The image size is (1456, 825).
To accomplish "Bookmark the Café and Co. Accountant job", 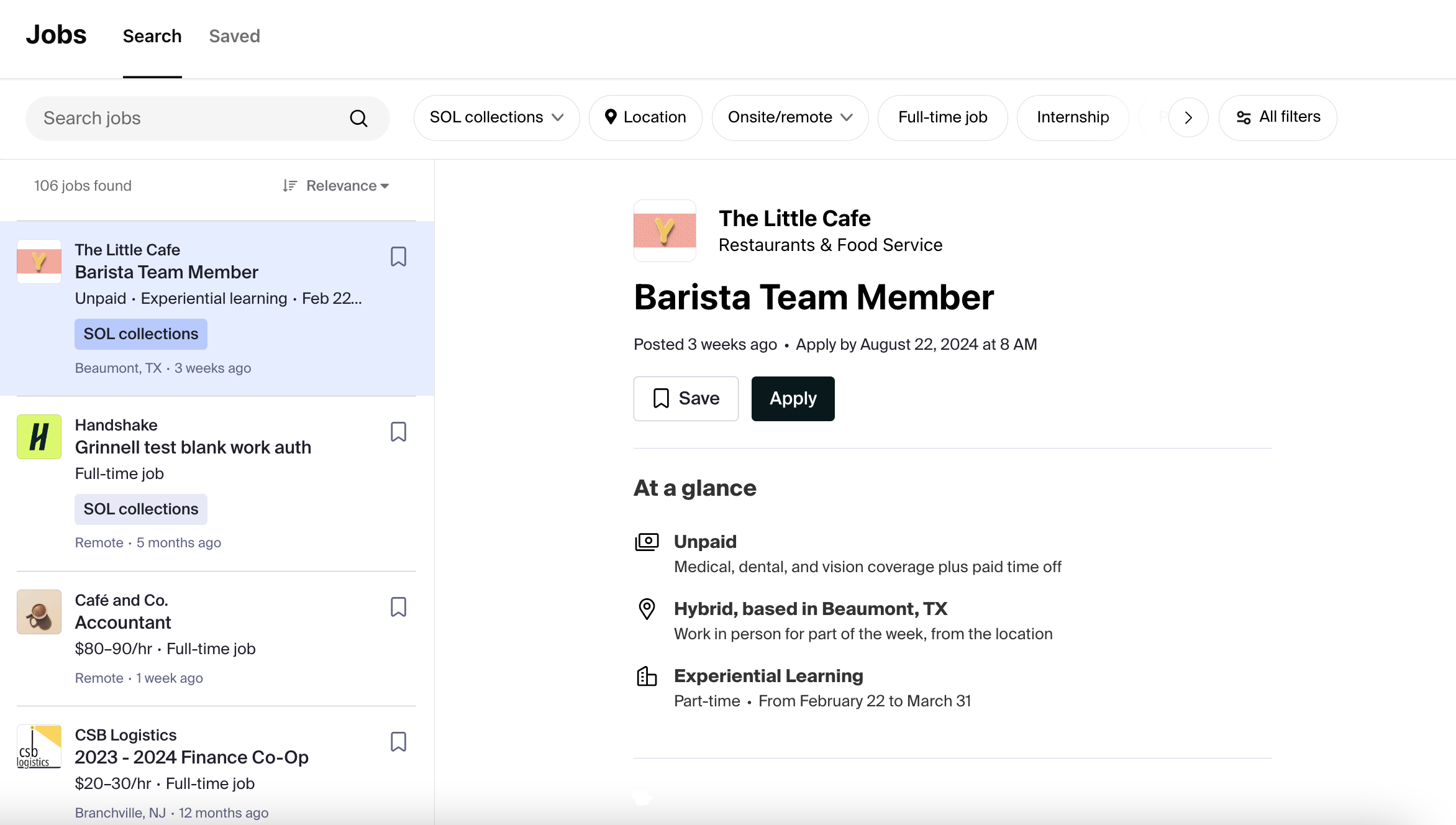I will [x=398, y=607].
